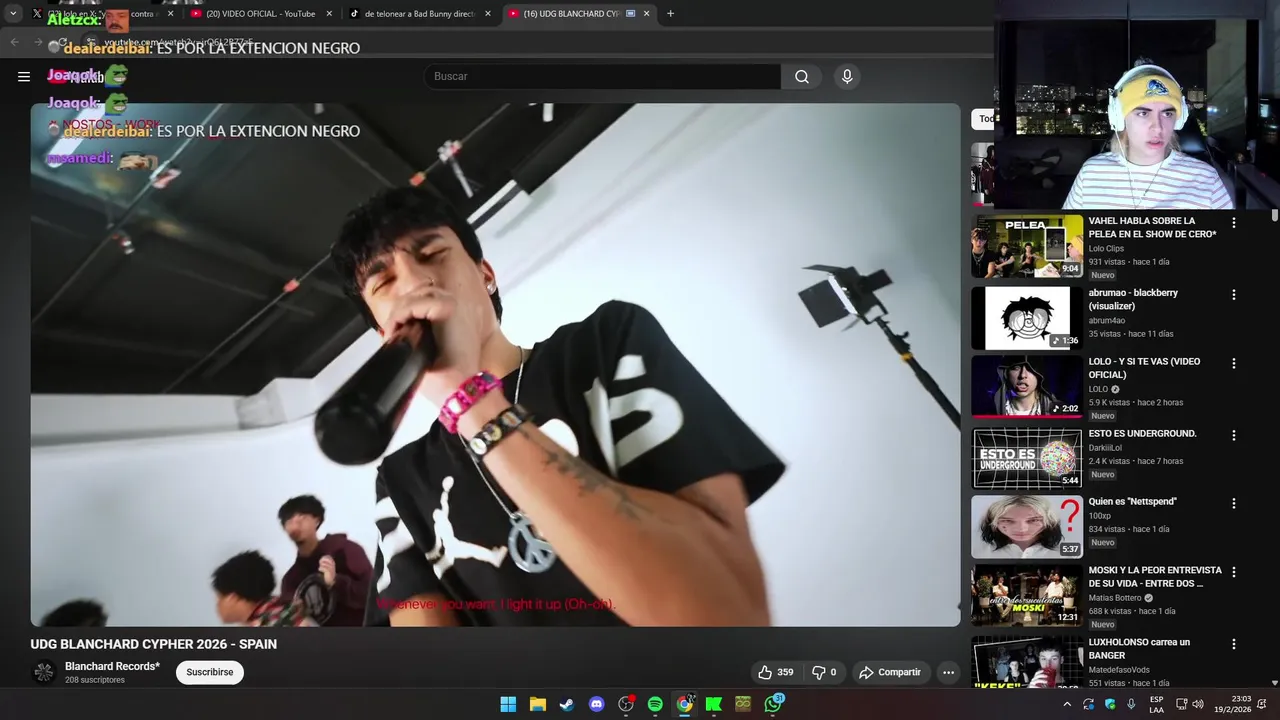Open options for MOSKI Y LA PEOR ENTREVISTA video
This screenshot has width=1280, height=720.
1233,572
